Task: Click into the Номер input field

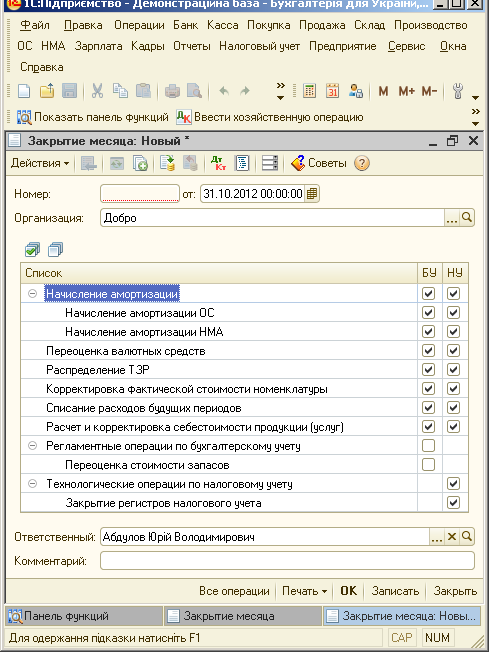Action: point(140,194)
